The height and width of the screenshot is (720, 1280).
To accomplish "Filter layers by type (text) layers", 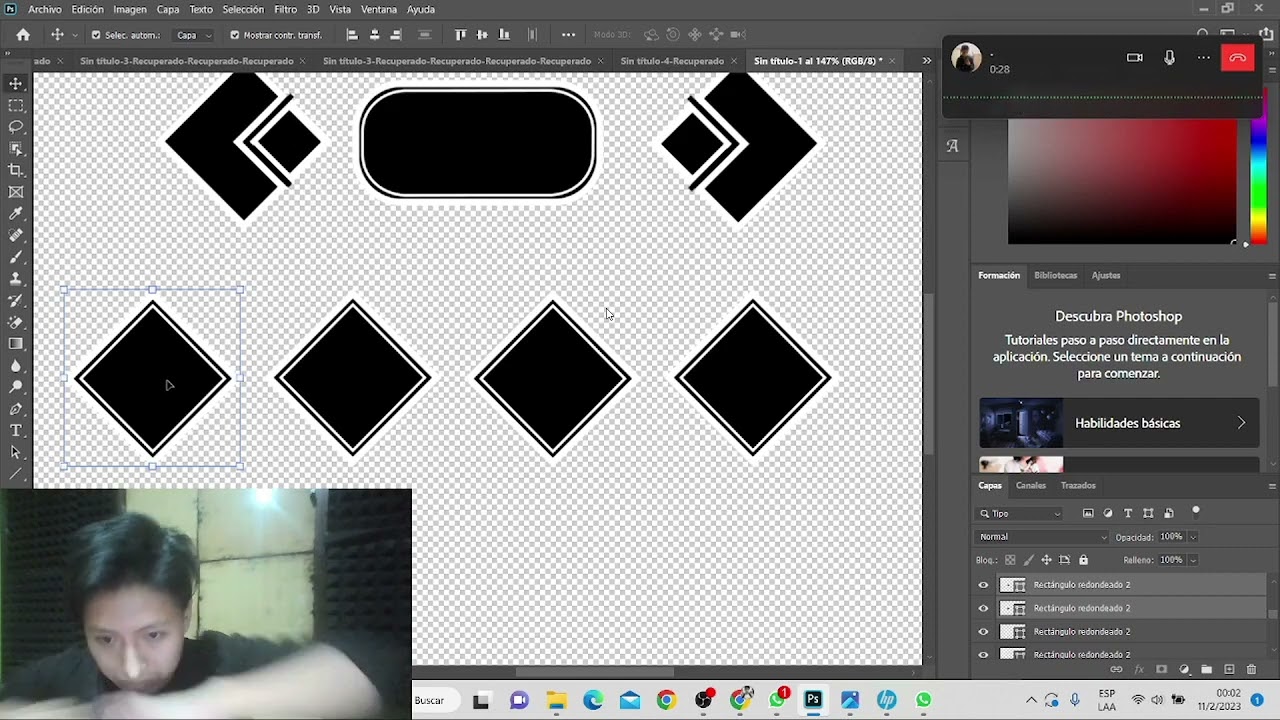I will 1128,513.
